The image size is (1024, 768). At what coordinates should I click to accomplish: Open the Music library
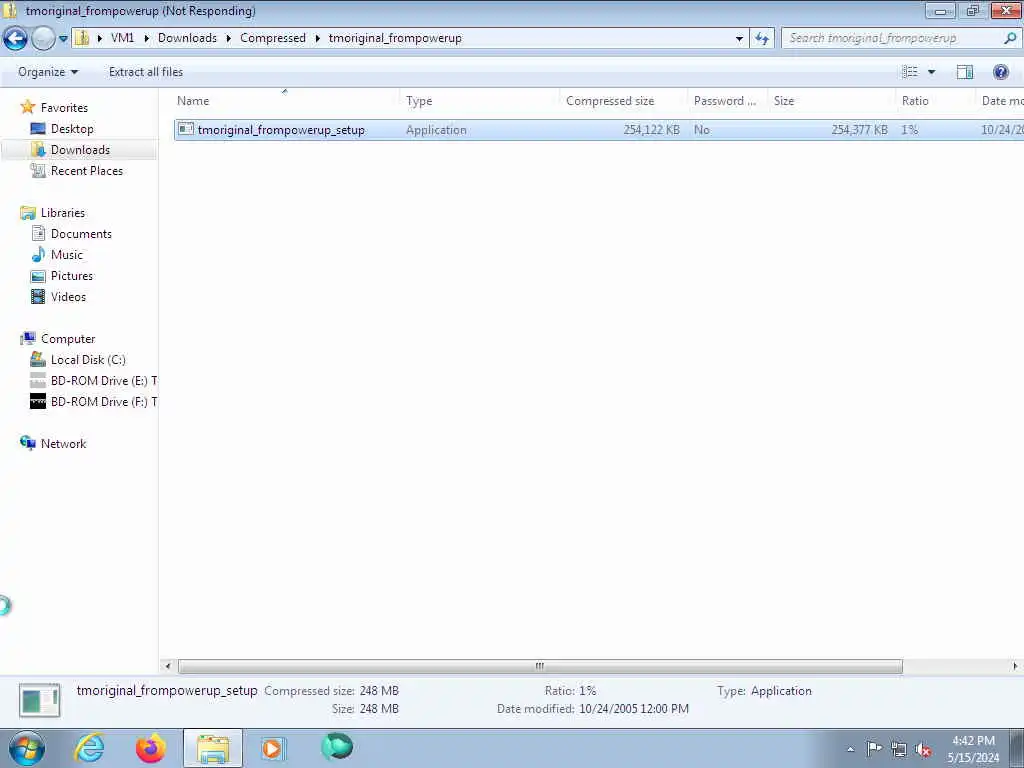67,255
